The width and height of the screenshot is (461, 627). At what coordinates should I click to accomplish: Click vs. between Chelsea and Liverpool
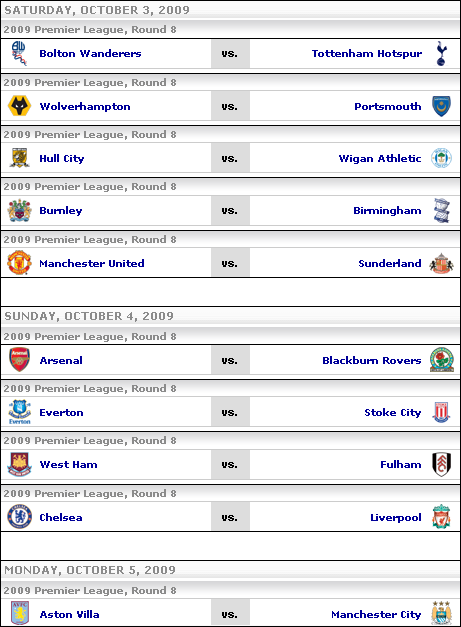pos(230,517)
